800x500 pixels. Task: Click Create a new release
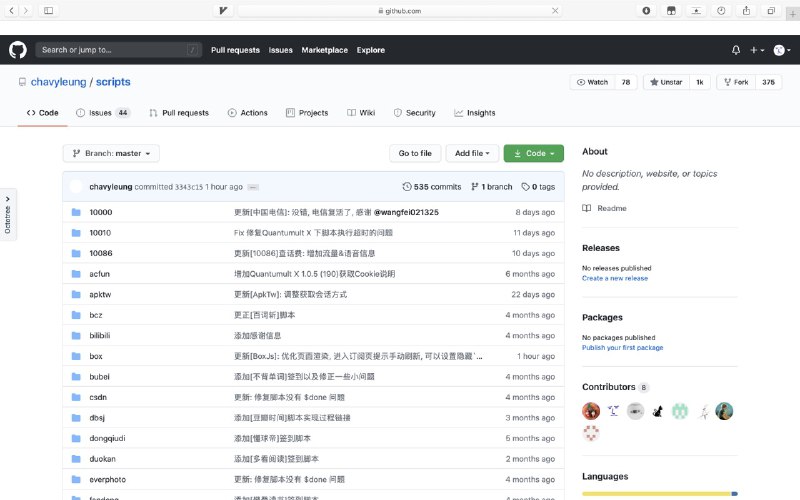(615, 278)
